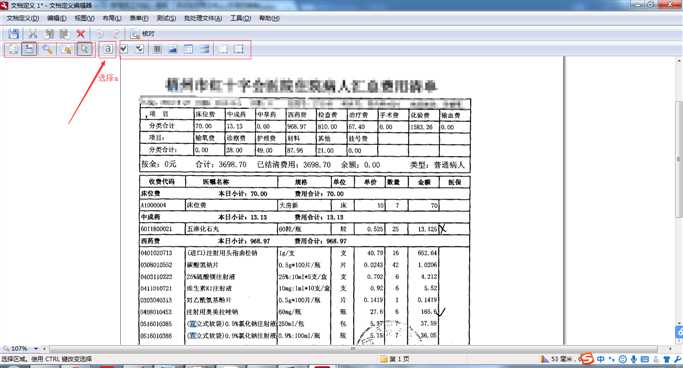Viewport: 683px width, 368px height.
Task: Open the 帮助(H) menu
Action: pyautogui.click(x=269, y=18)
